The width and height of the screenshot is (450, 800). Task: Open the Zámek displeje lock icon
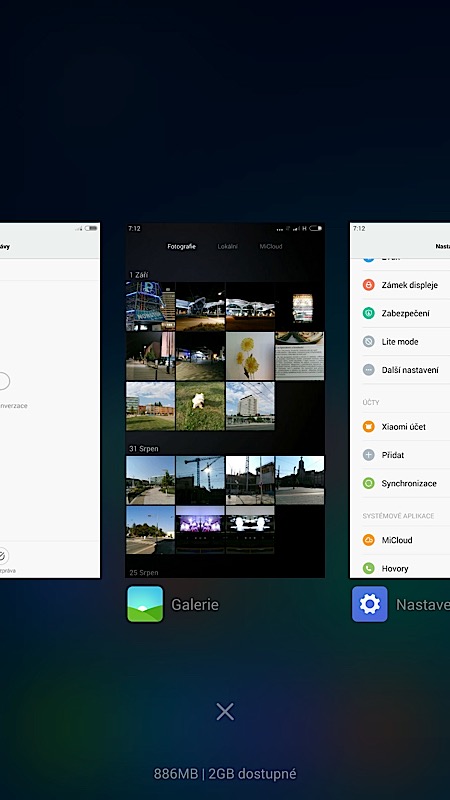point(368,285)
